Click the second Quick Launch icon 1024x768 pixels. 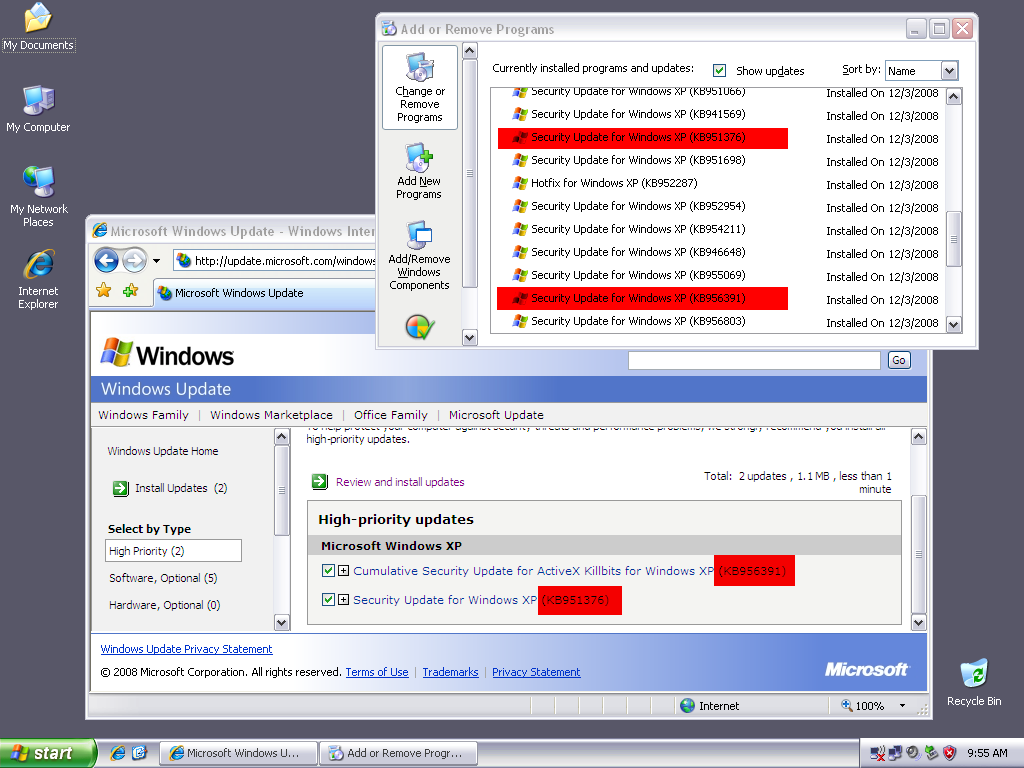pyautogui.click(x=140, y=753)
